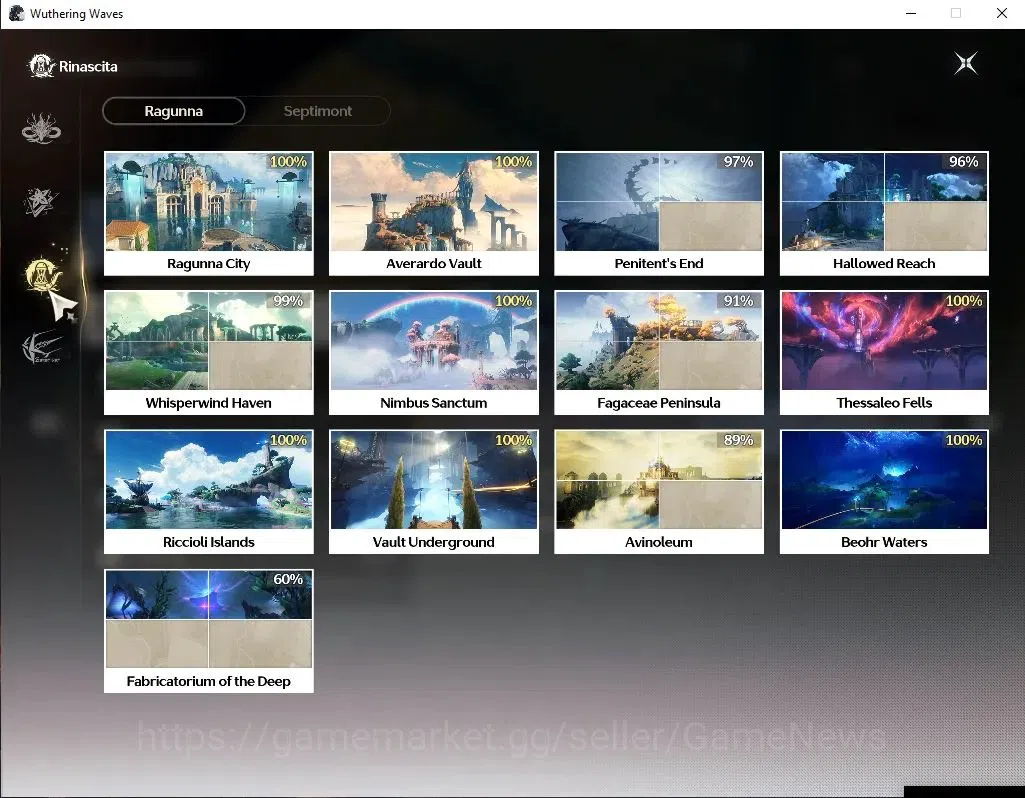Open the Fagaceae Peninsula area card
This screenshot has width=1025, height=798.
[x=659, y=353]
